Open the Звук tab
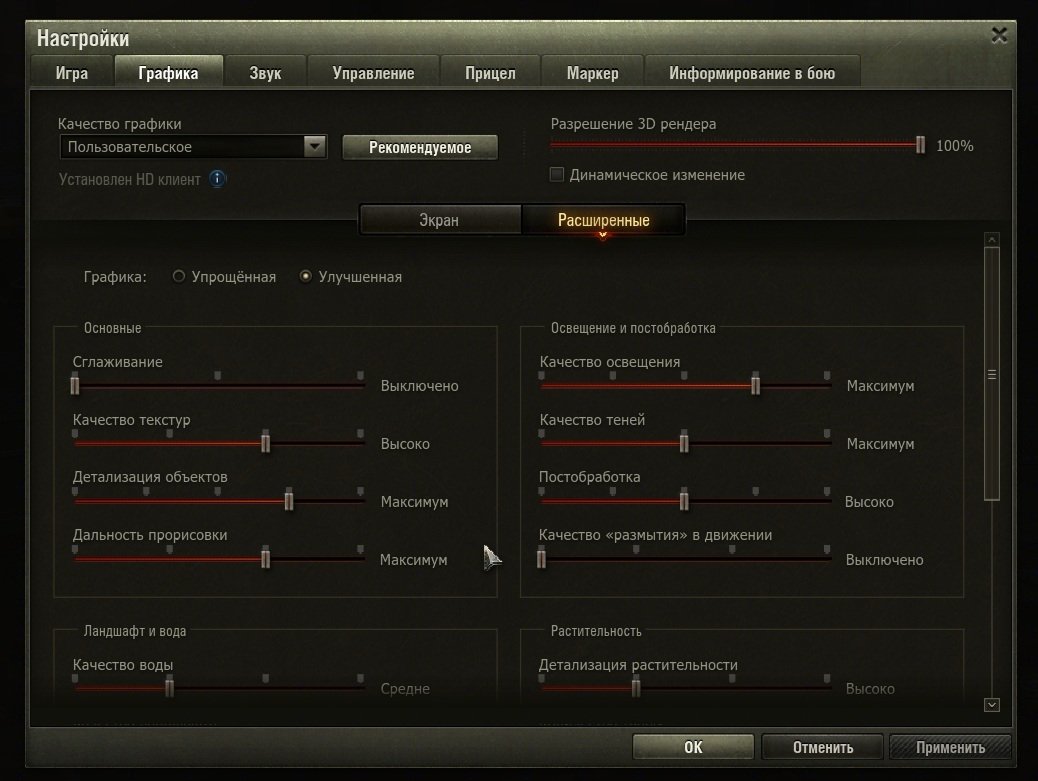 [265, 73]
